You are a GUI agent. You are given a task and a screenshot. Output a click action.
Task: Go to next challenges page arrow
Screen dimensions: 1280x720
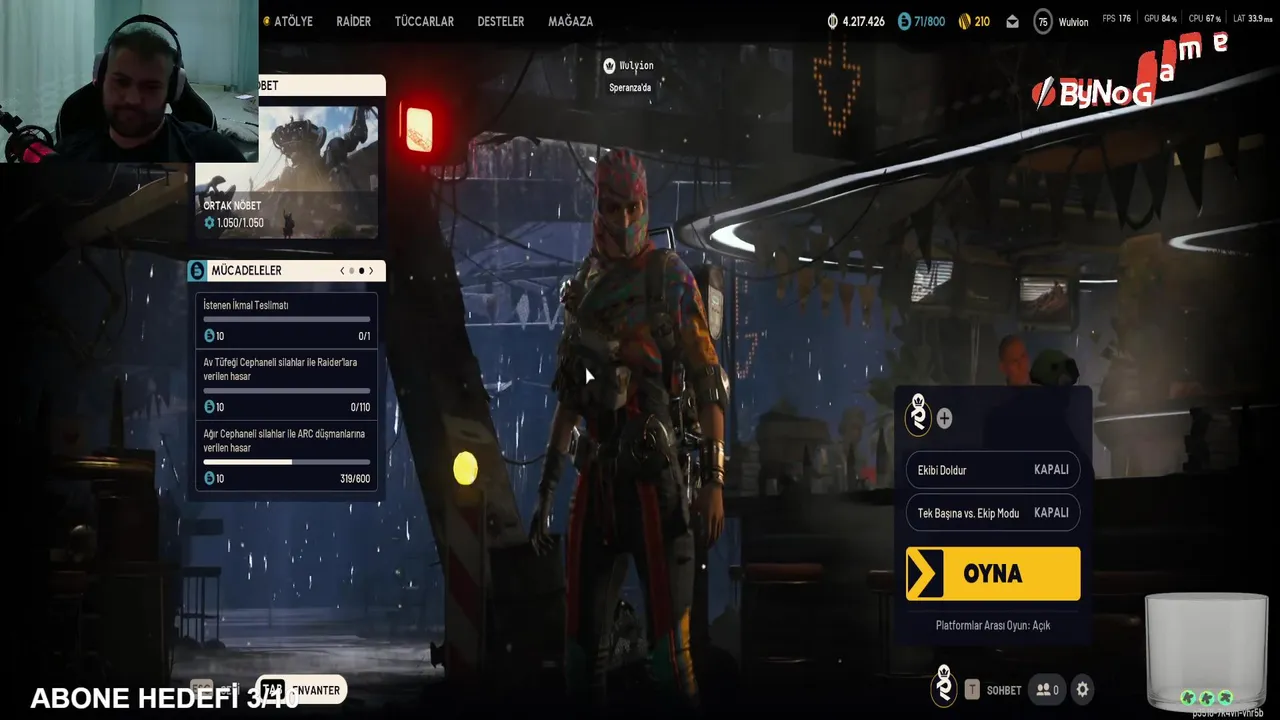(x=371, y=271)
